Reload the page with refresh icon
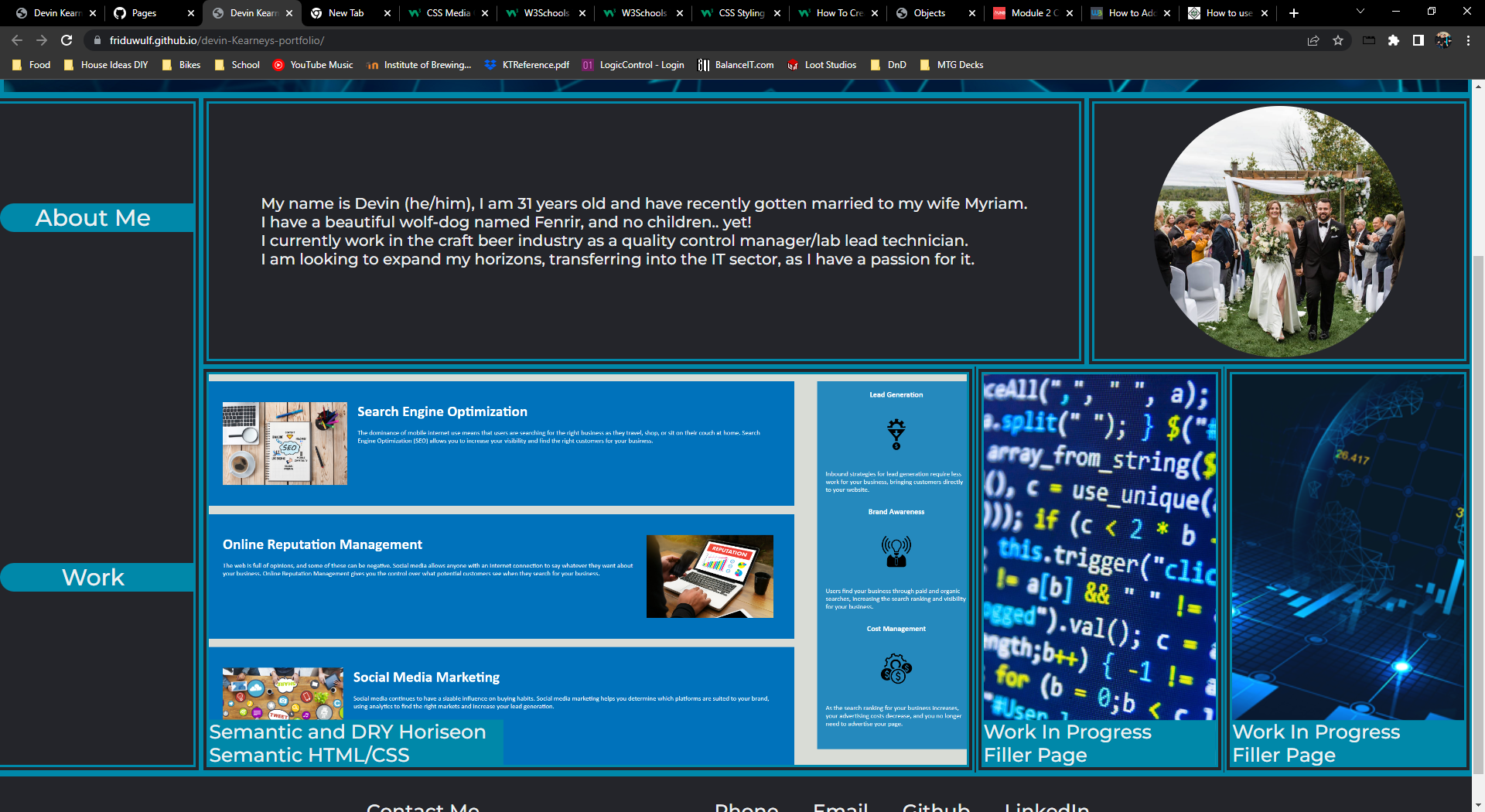1485x812 pixels. click(x=67, y=40)
